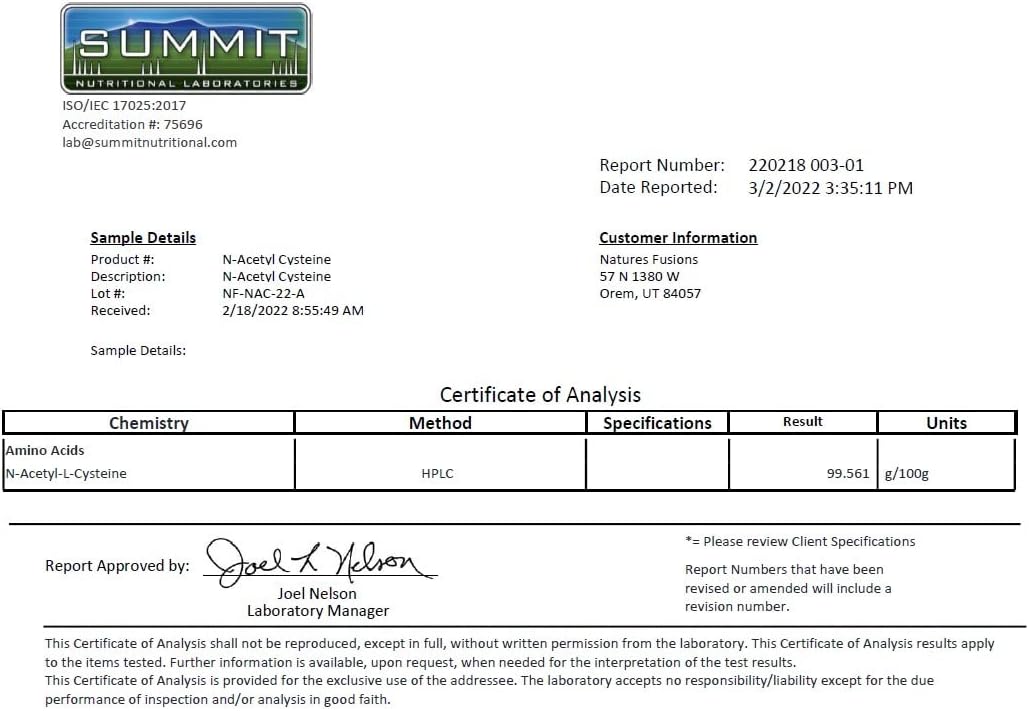Select the Result column header

point(802,422)
